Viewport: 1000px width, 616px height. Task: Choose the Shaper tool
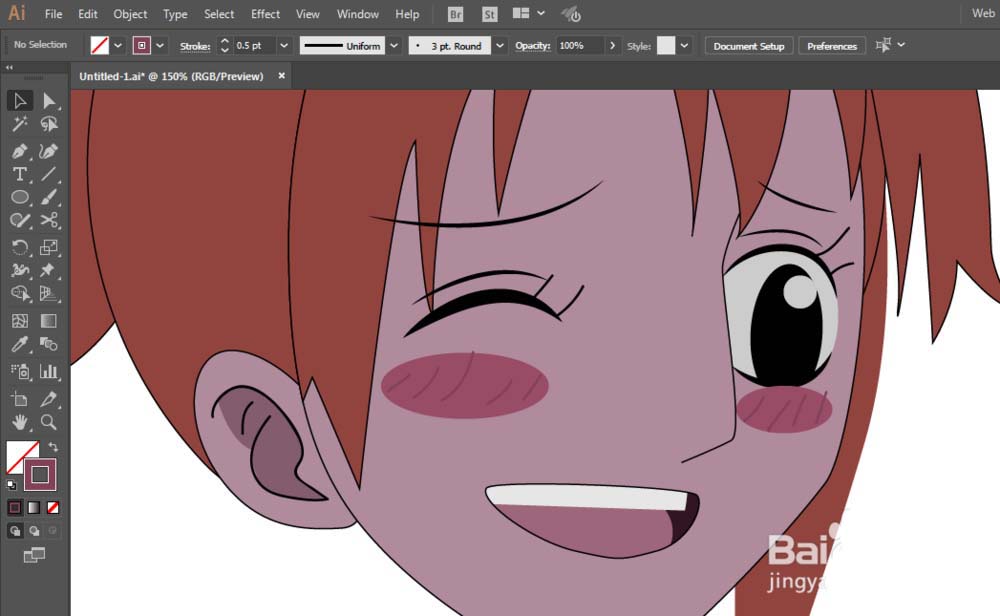[20, 221]
